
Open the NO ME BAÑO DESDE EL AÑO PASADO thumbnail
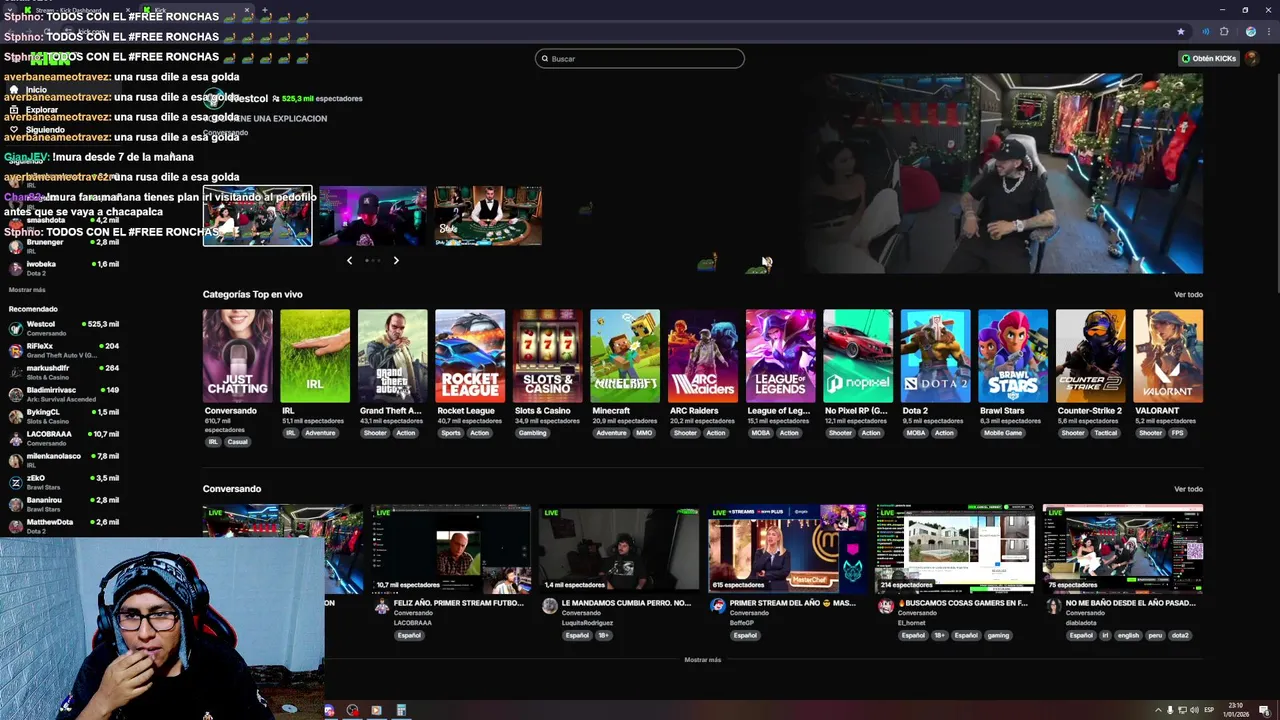[x=1123, y=549]
